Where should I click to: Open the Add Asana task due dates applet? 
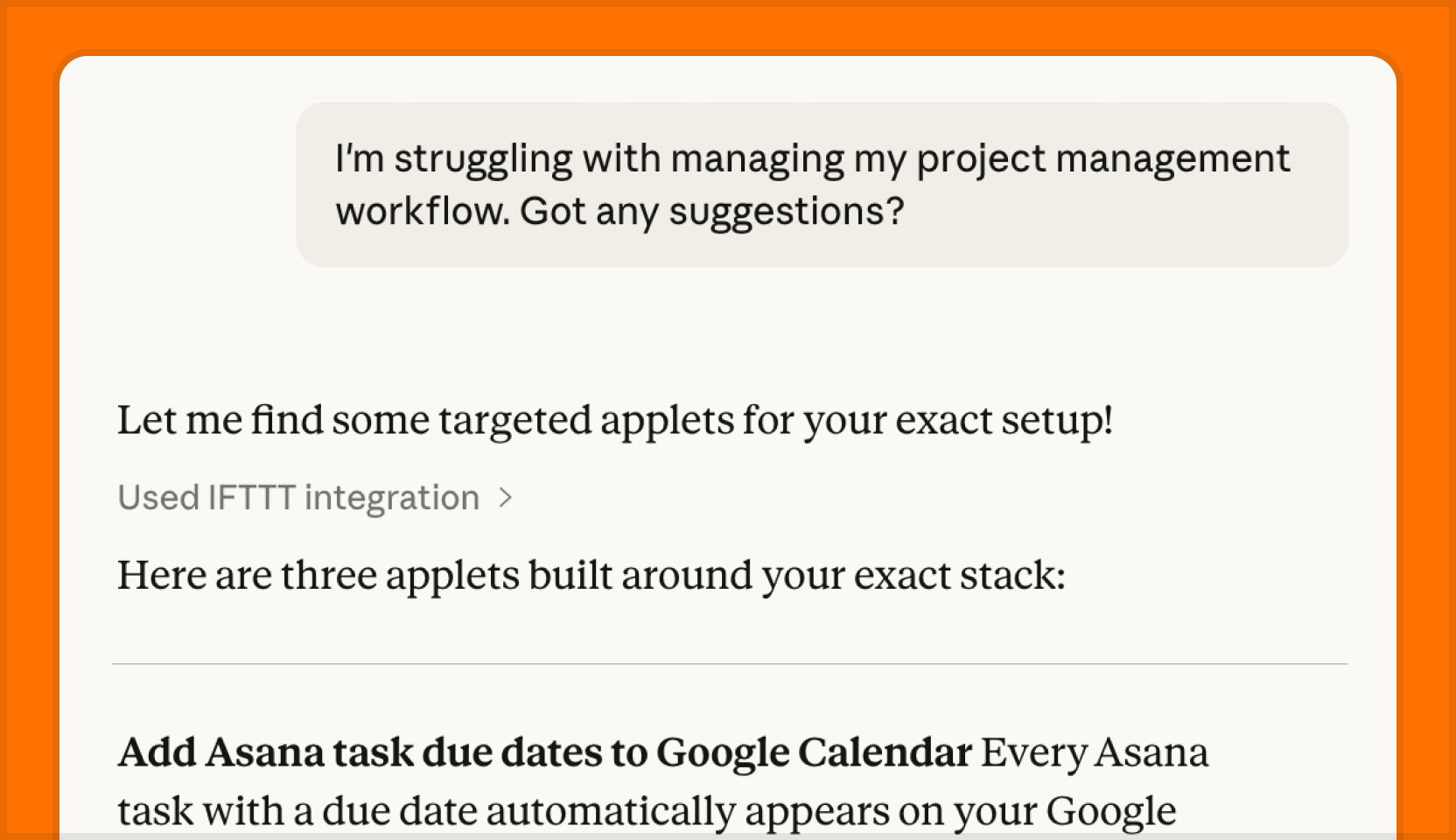(544, 751)
